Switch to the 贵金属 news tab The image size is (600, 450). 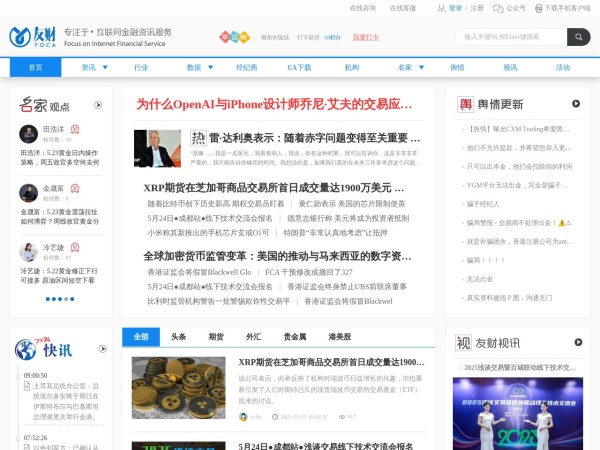(295, 337)
